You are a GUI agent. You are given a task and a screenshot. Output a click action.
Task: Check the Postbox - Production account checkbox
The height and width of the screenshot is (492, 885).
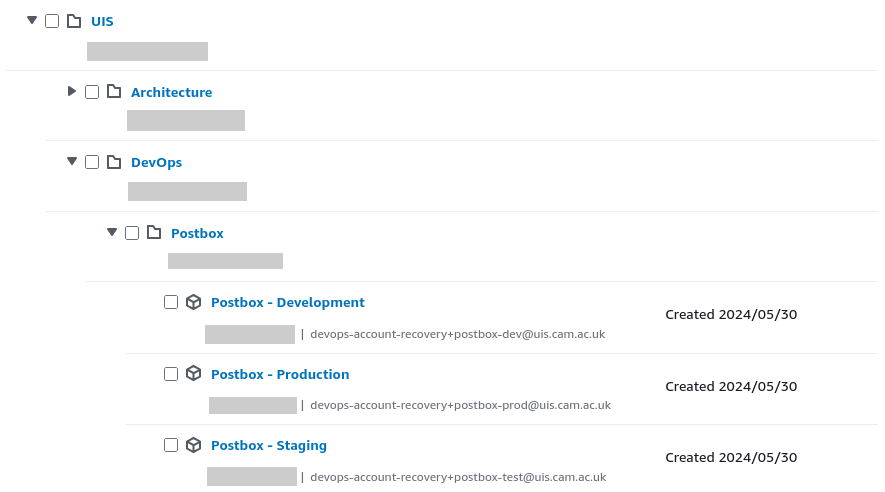(171, 374)
